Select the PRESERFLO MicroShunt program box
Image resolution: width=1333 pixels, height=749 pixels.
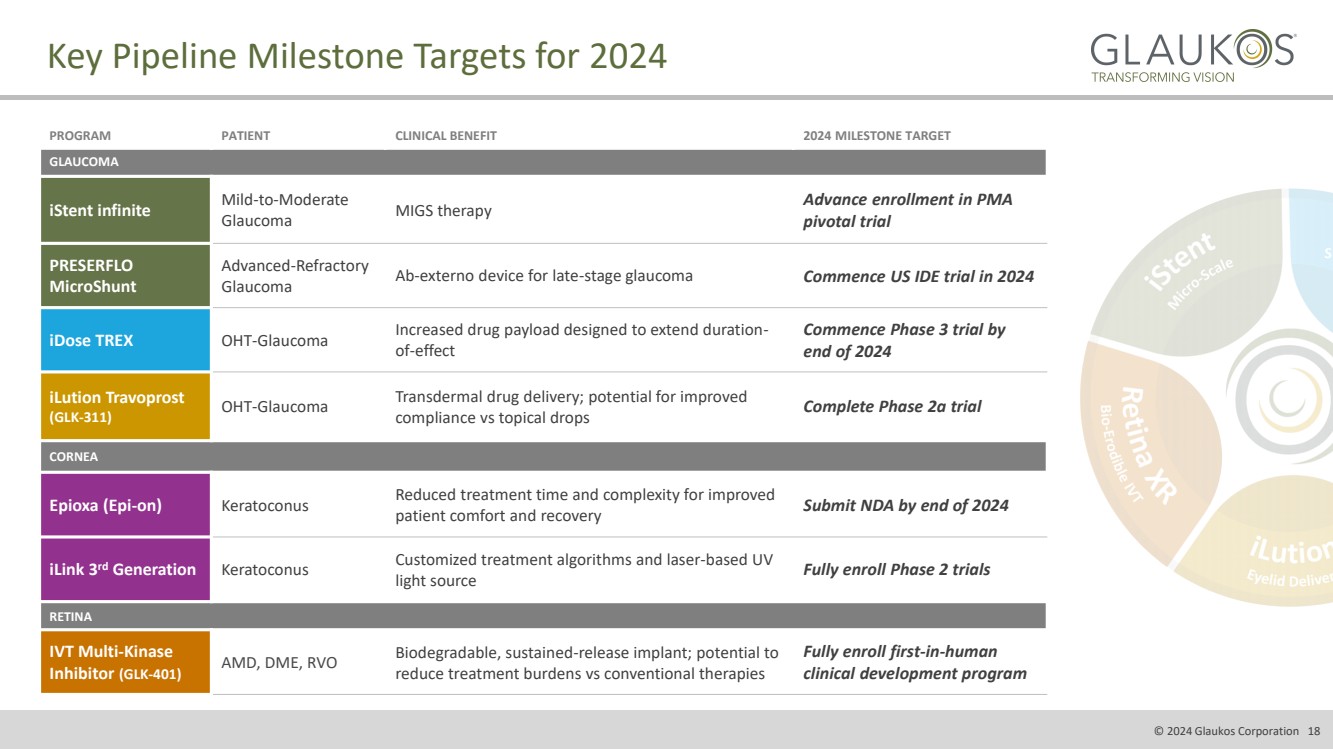click(125, 276)
